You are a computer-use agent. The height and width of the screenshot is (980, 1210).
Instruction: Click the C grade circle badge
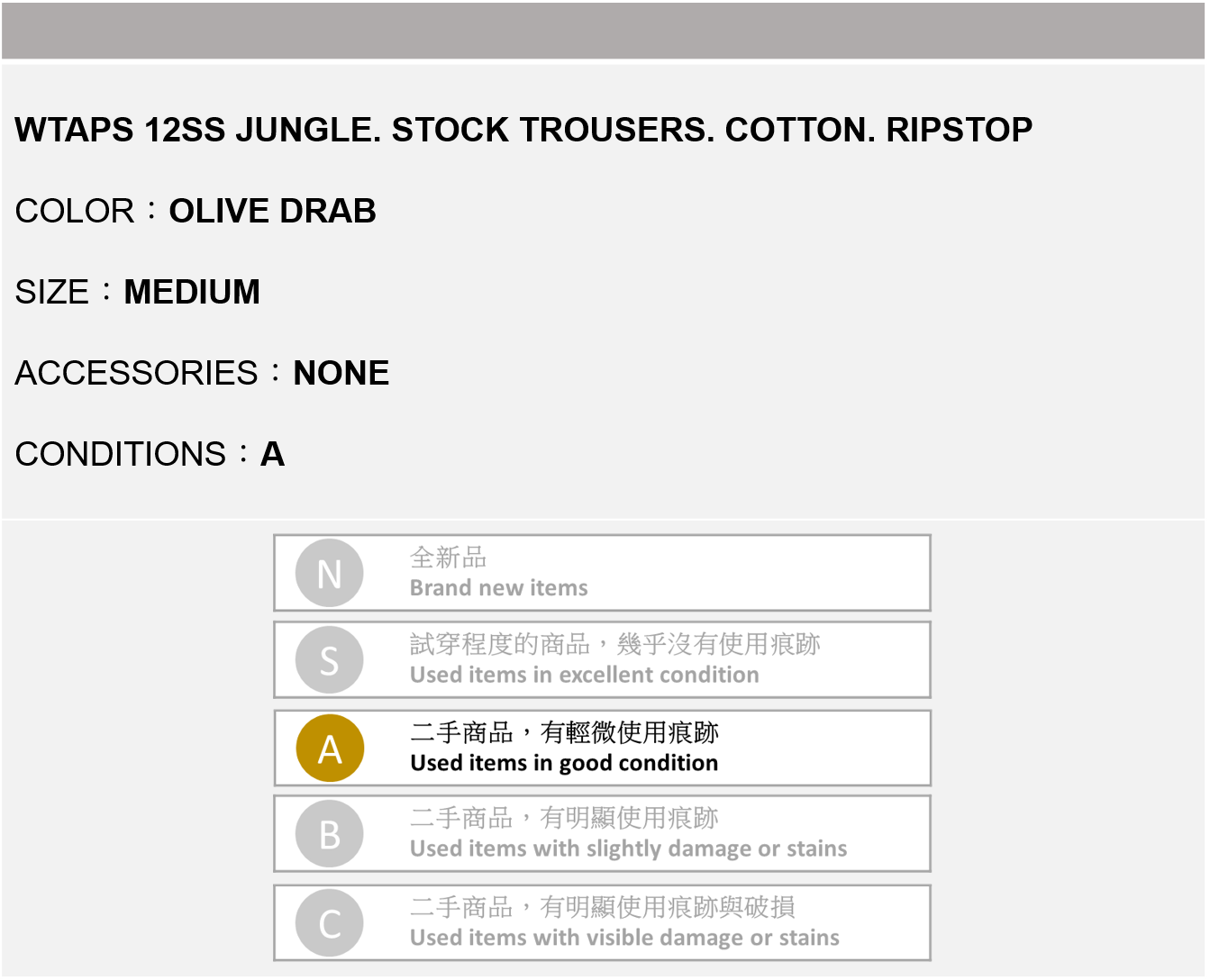(x=330, y=923)
